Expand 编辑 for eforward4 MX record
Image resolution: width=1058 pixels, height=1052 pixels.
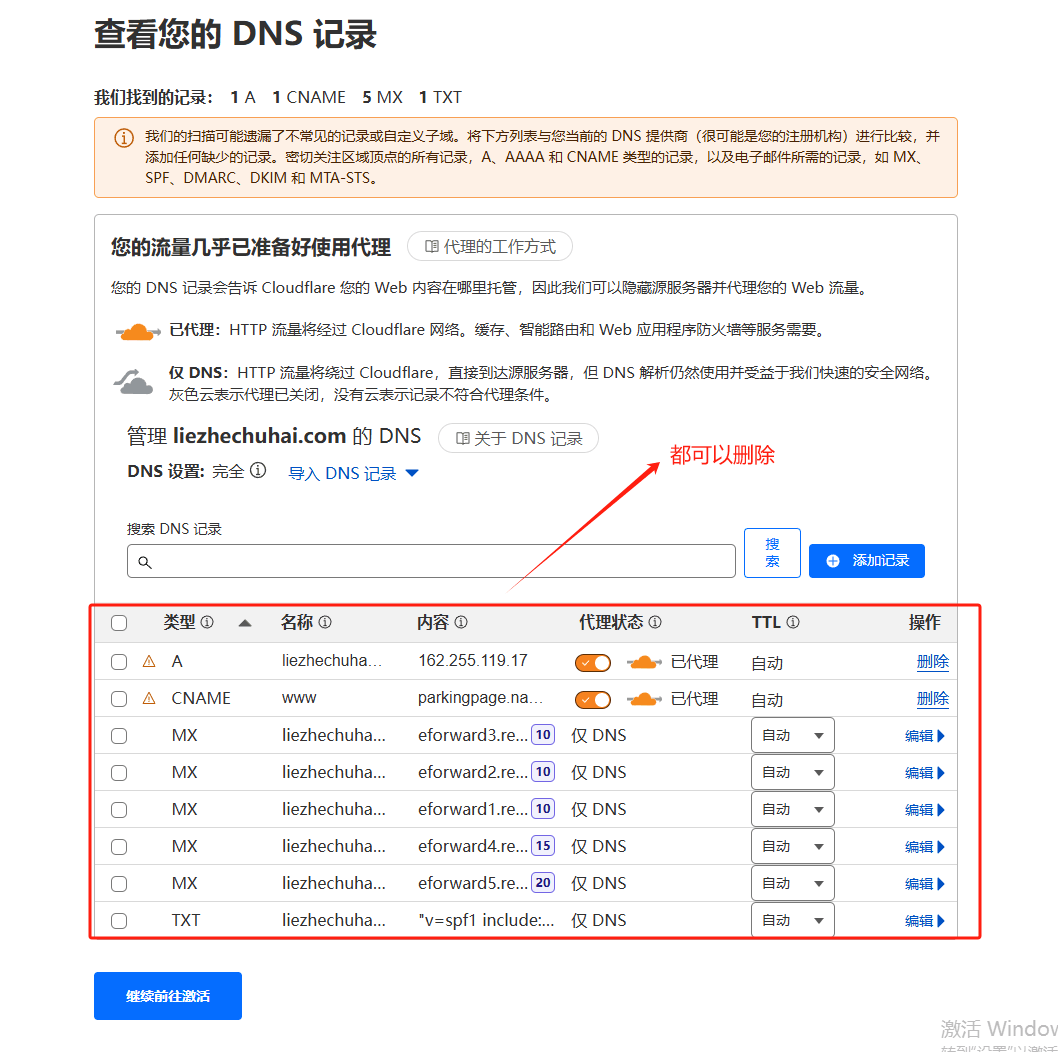[x=925, y=848]
